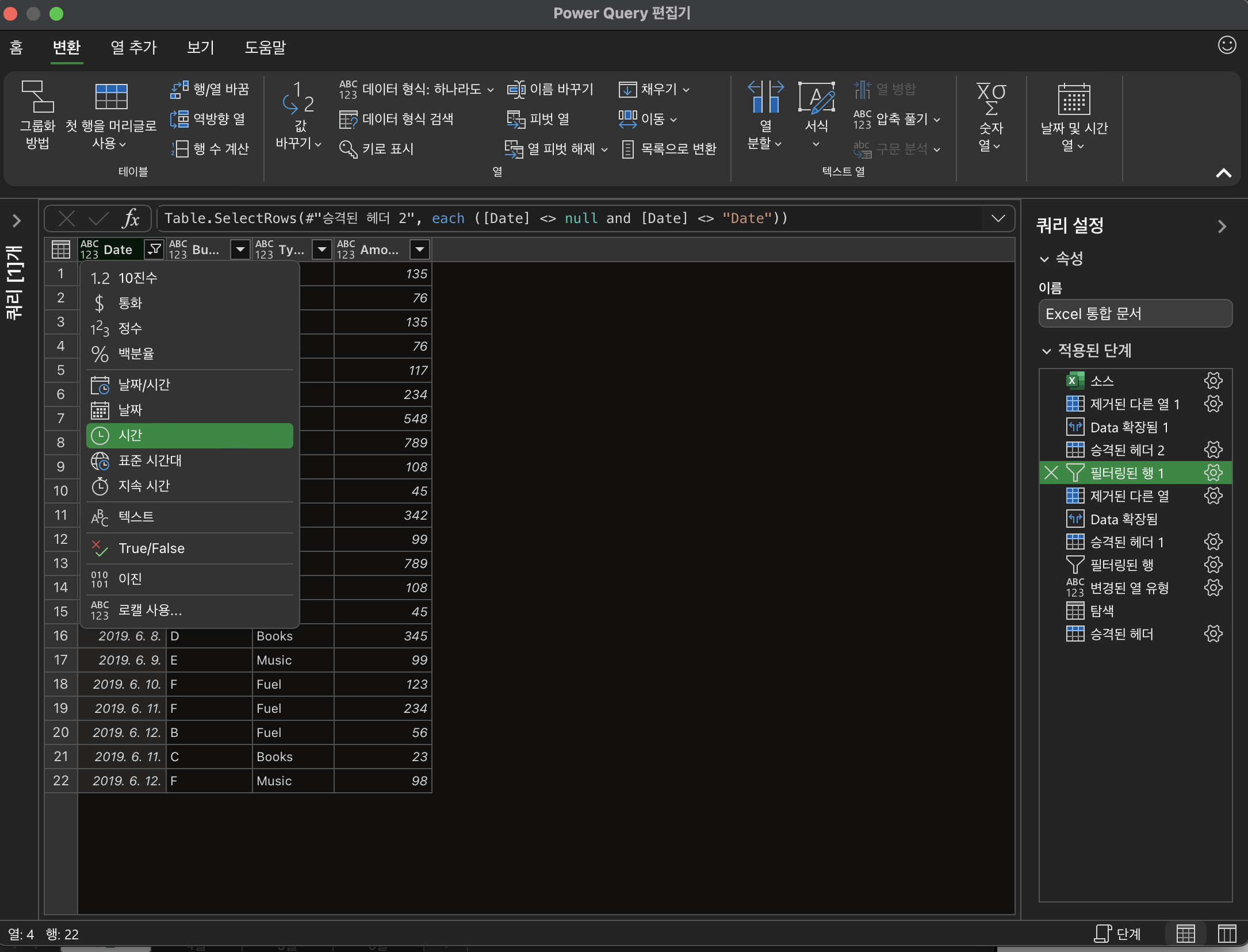Switch to the 보기 tab
Image resolution: width=1248 pixels, height=952 pixels.
pos(200,47)
